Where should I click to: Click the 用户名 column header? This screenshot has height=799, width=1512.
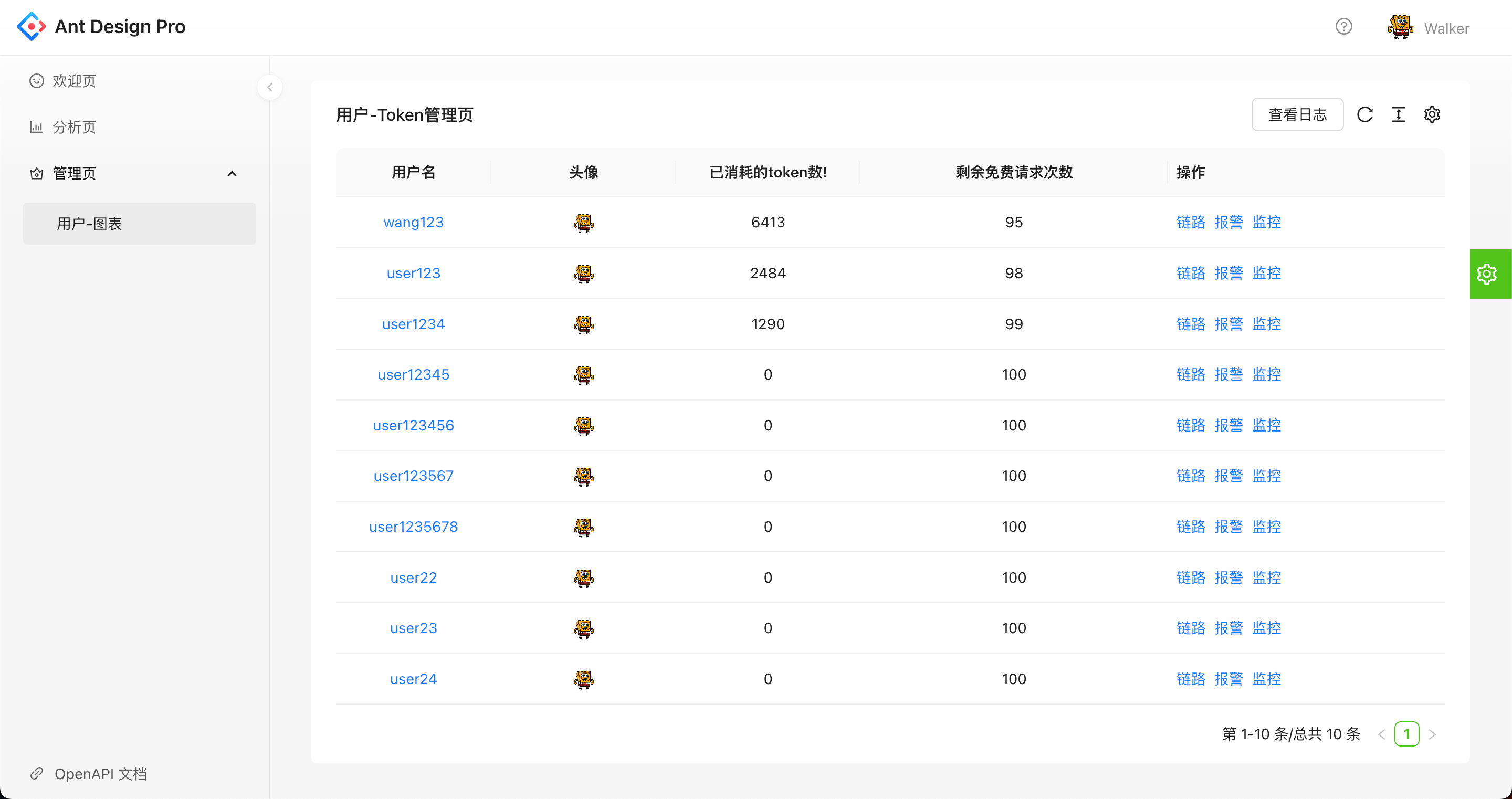pos(413,173)
